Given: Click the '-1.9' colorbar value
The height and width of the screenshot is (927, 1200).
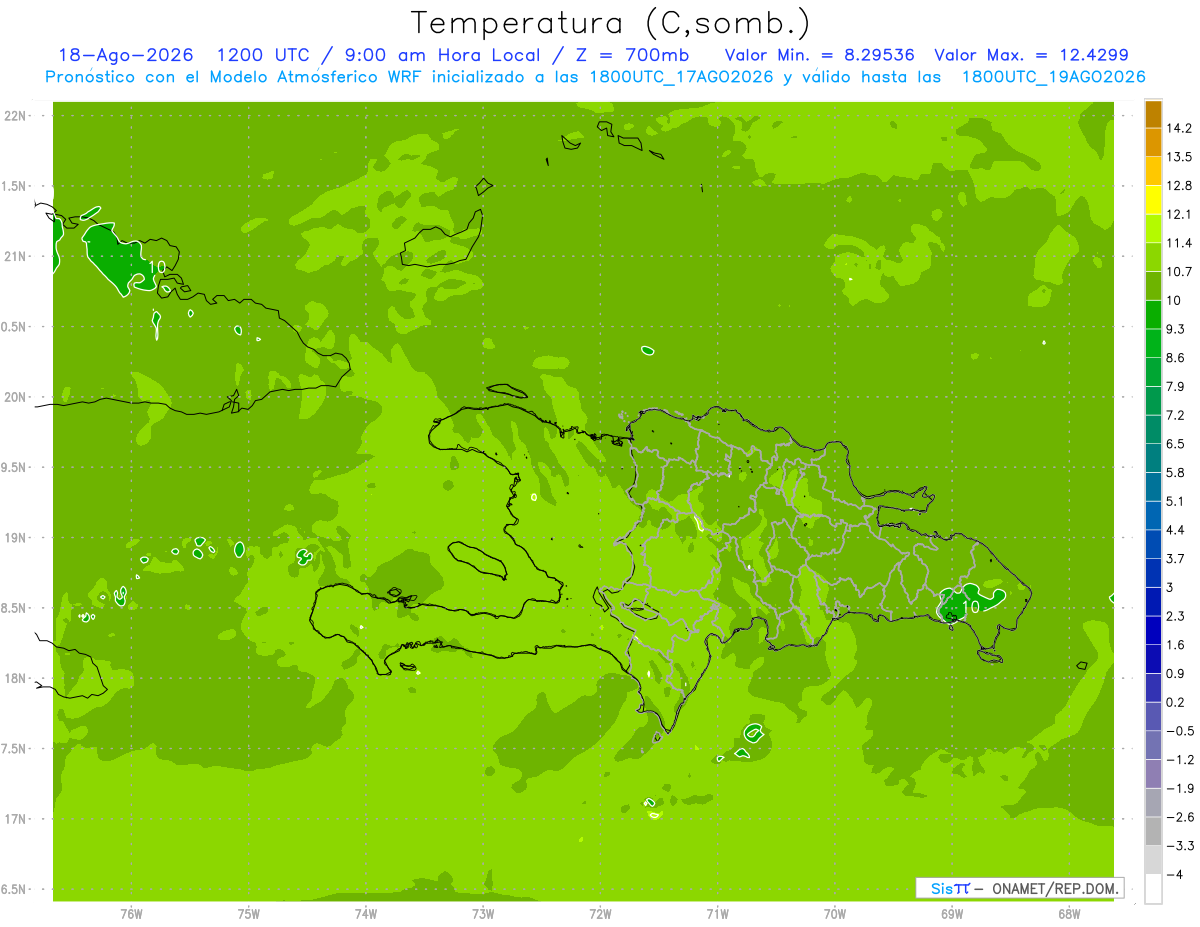Looking at the screenshot, I should pos(1179,788).
